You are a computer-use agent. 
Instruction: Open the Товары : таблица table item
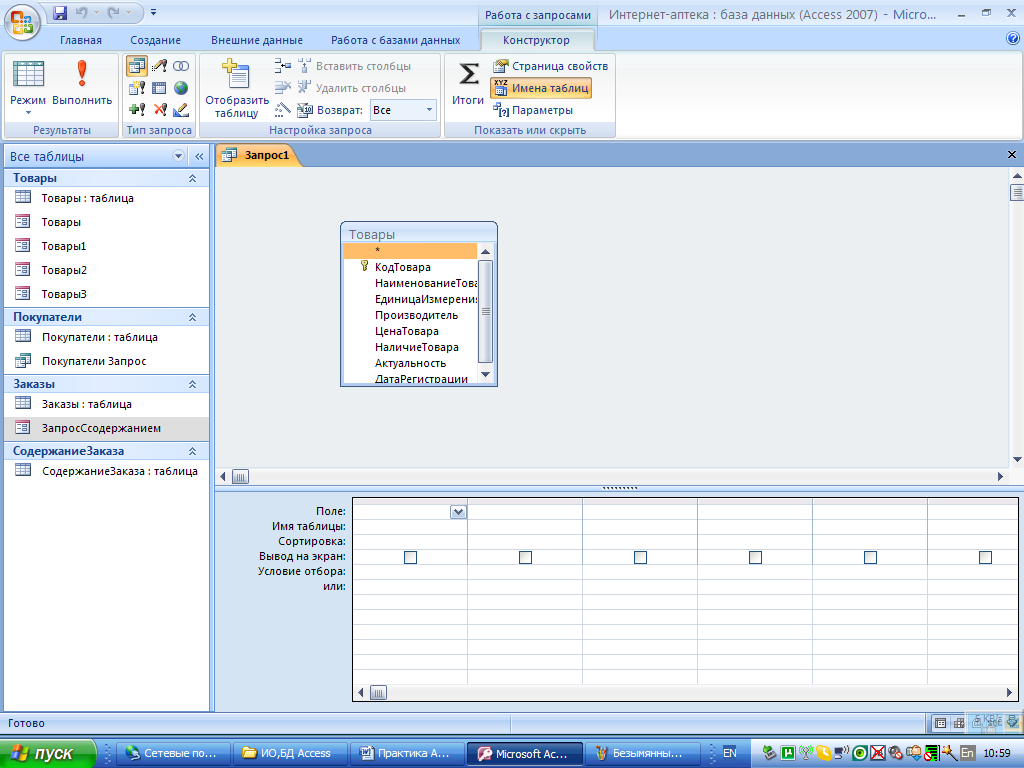88,198
